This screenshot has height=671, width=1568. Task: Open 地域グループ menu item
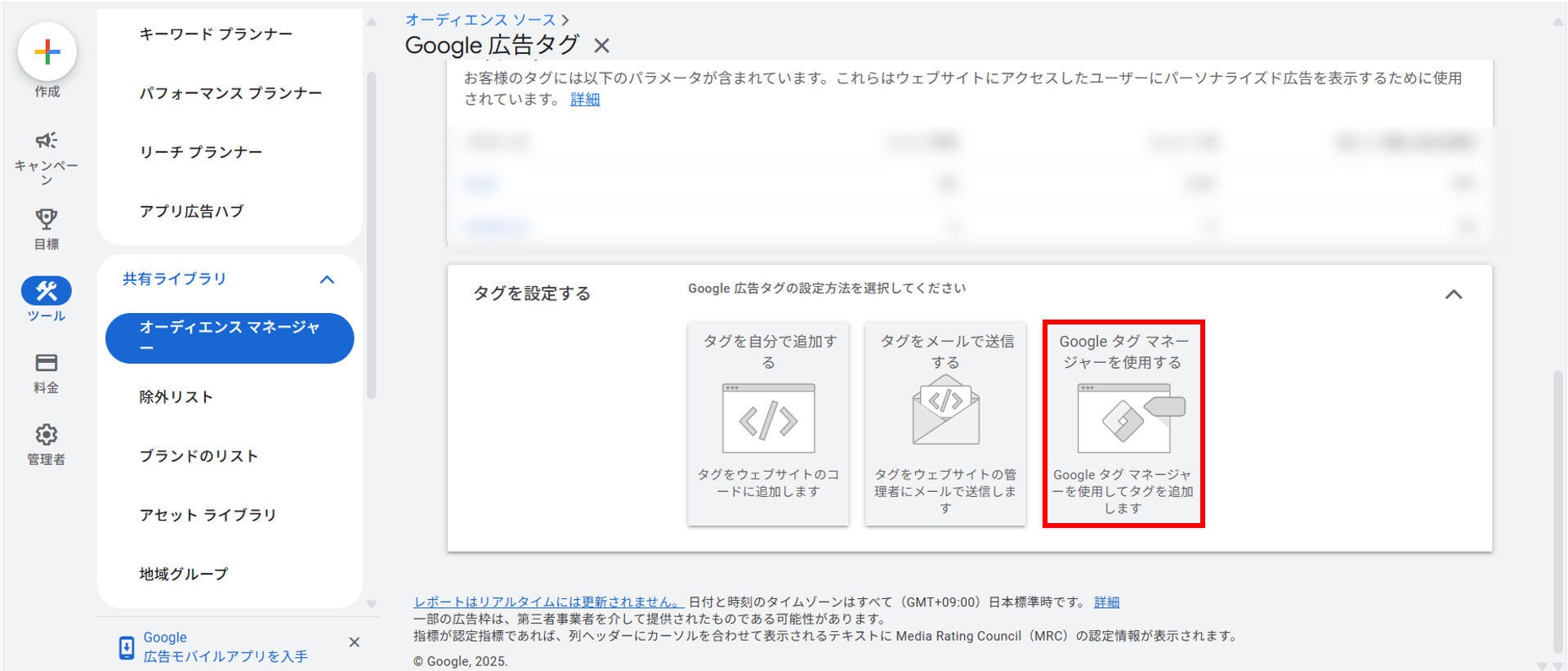click(184, 574)
